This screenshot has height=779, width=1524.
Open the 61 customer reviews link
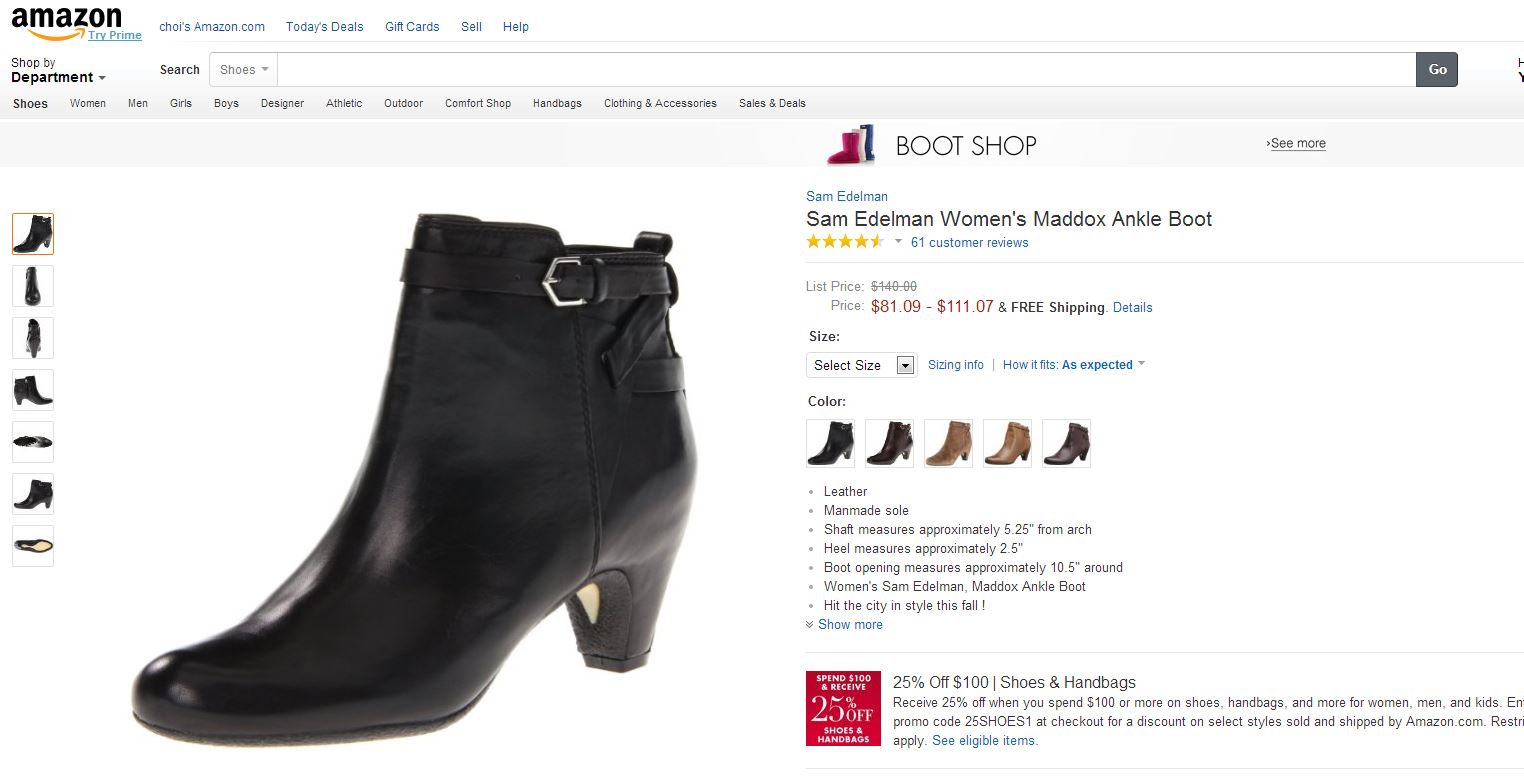point(969,243)
